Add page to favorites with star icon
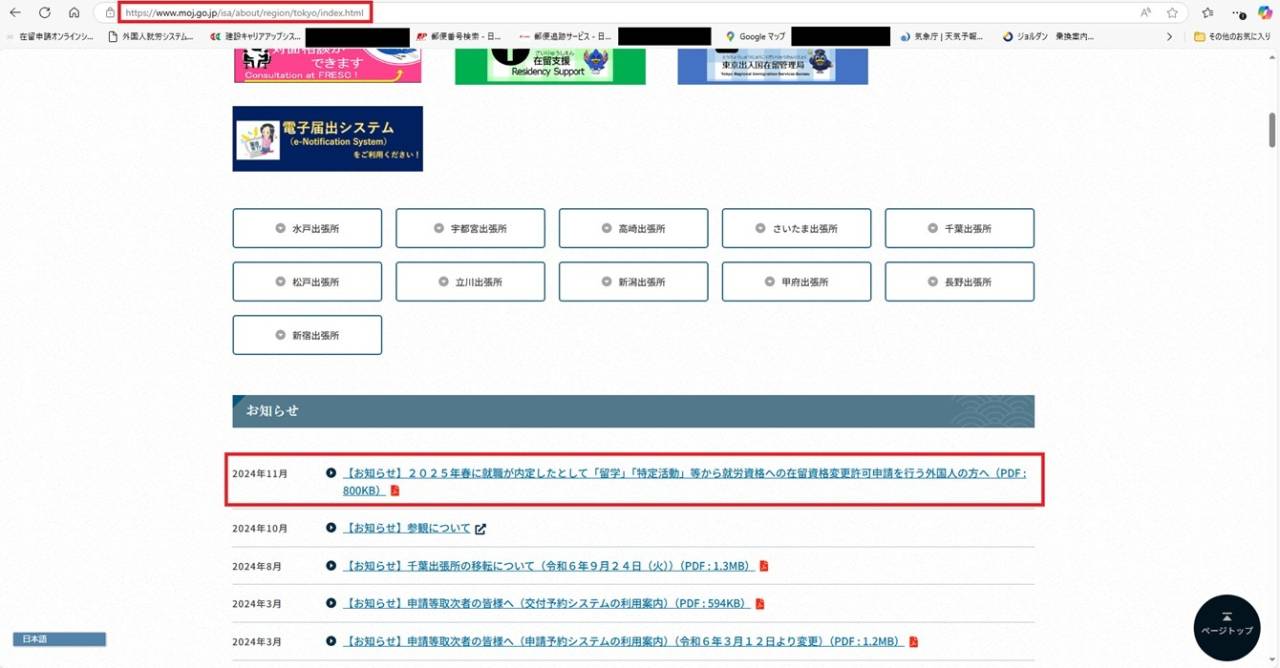This screenshot has width=1280, height=668. [x=1172, y=13]
